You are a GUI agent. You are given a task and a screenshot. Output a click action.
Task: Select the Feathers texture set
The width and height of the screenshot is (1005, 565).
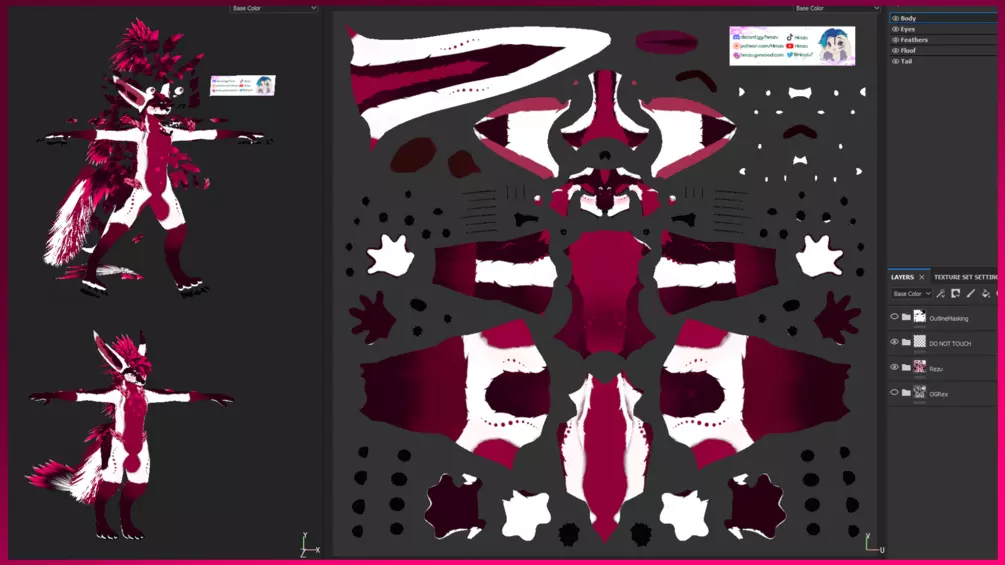tap(943, 40)
